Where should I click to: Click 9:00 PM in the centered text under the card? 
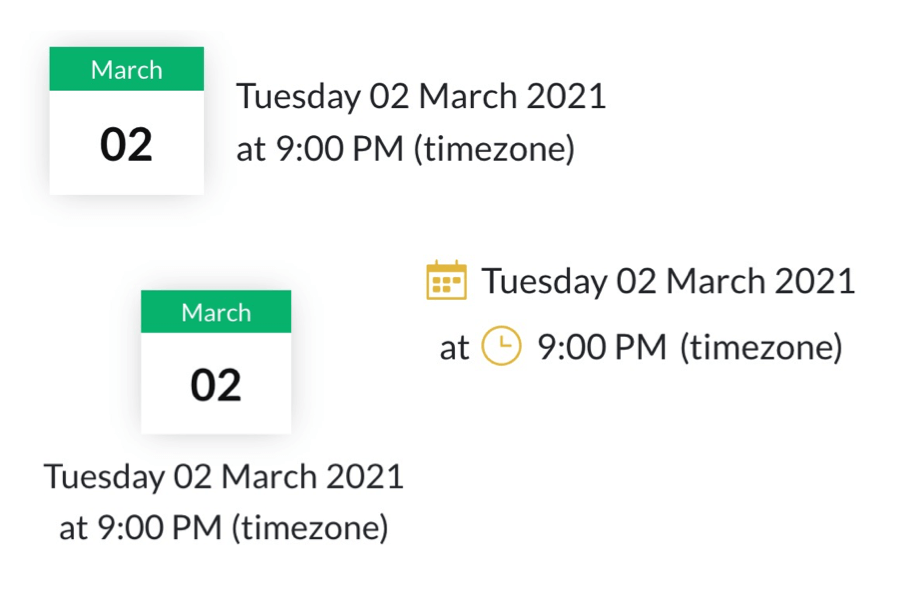click(160, 528)
